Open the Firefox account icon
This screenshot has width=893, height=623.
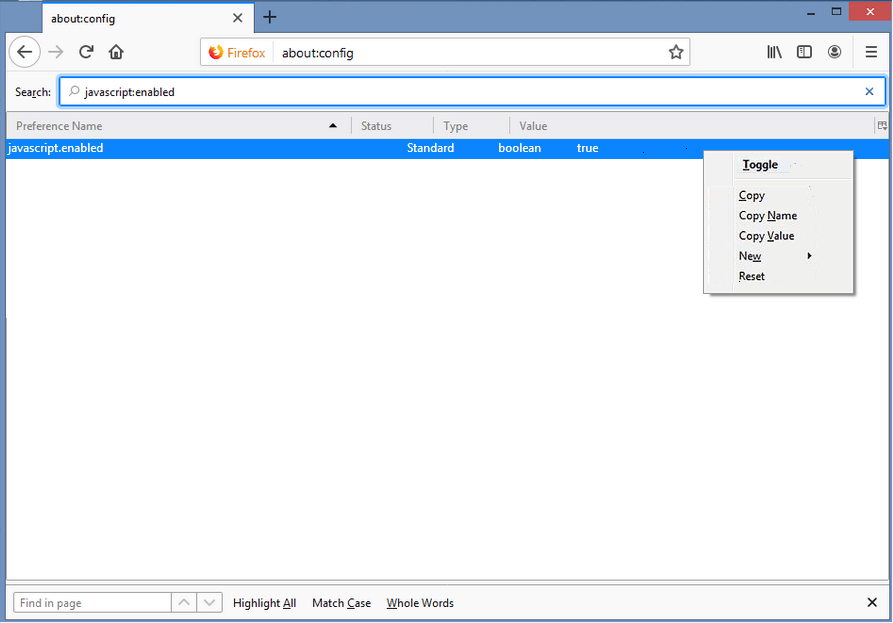coord(835,51)
